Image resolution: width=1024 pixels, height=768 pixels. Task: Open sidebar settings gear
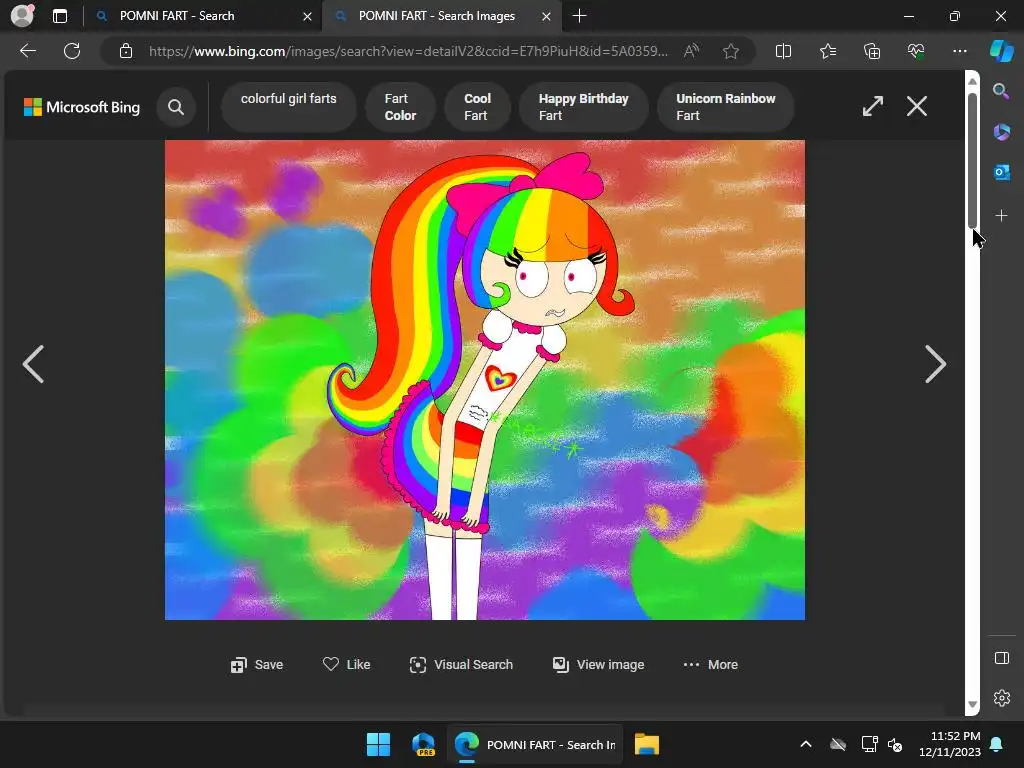(1002, 698)
